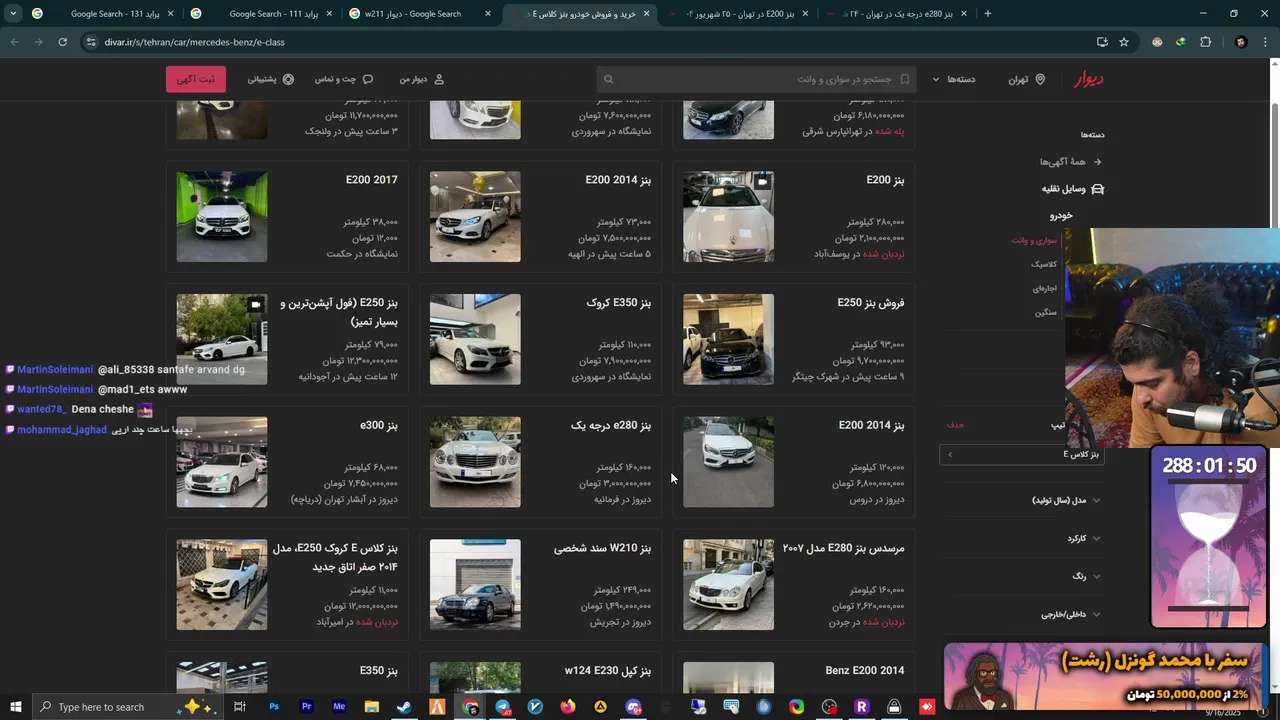Select the اجاره‌ای rental category
Image resolution: width=1280 pixels, height=720 pixels.
(1045, 288)
